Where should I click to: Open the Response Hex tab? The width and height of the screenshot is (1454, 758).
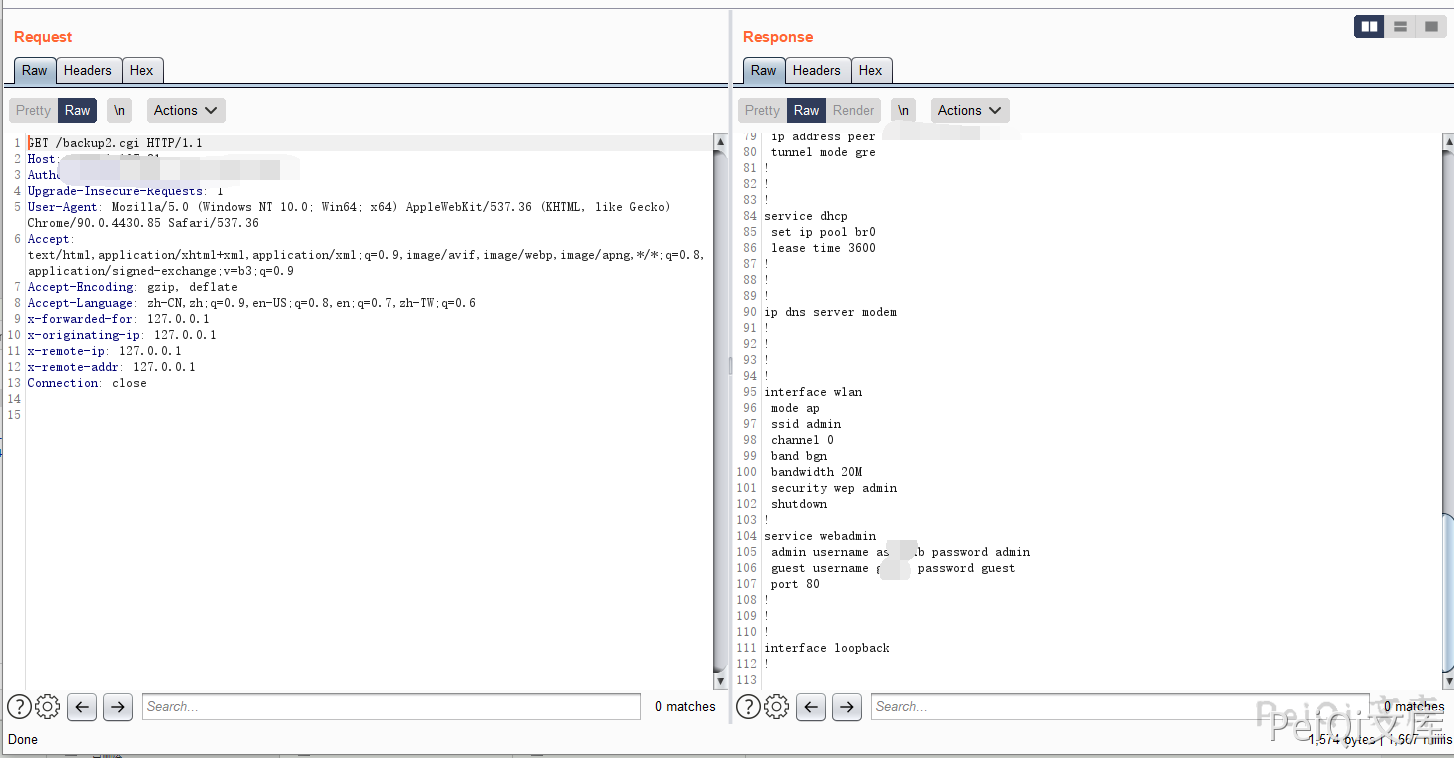[x=870, y=70]
